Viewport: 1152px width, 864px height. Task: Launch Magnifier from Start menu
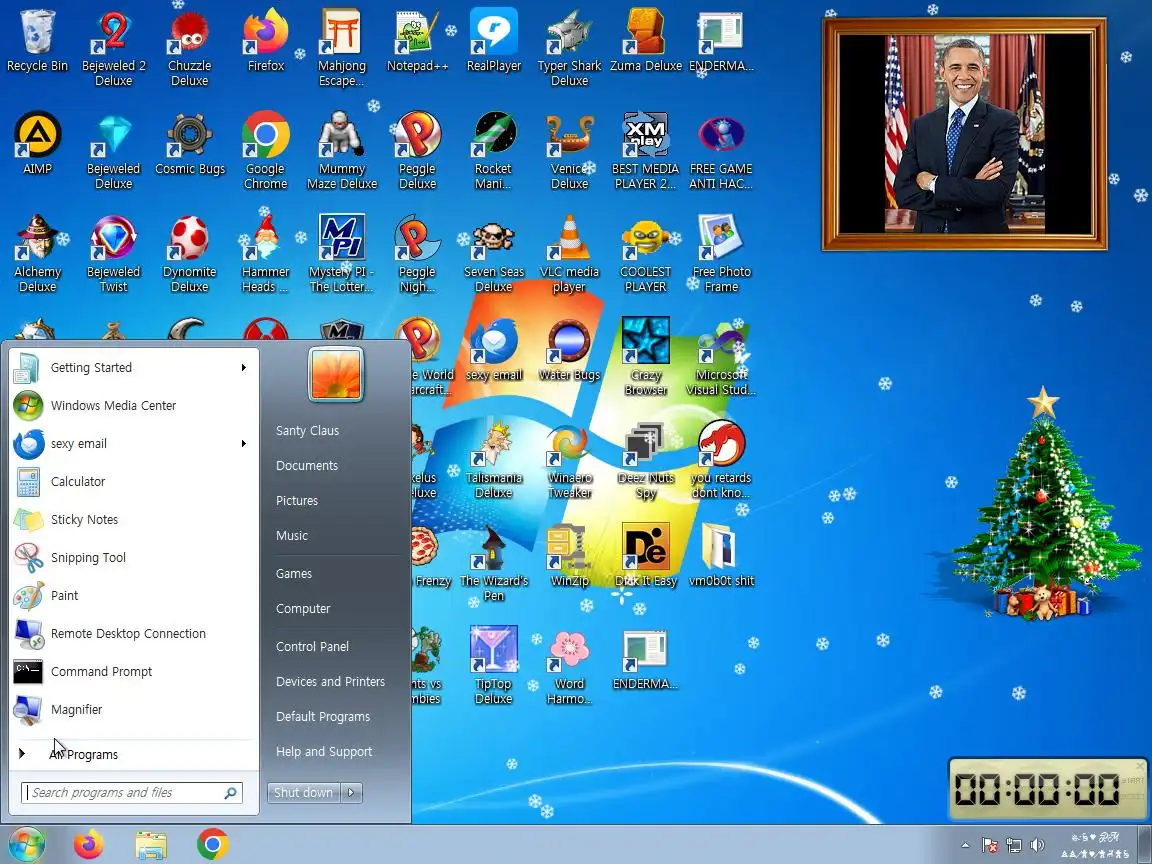tap(132, 710)
